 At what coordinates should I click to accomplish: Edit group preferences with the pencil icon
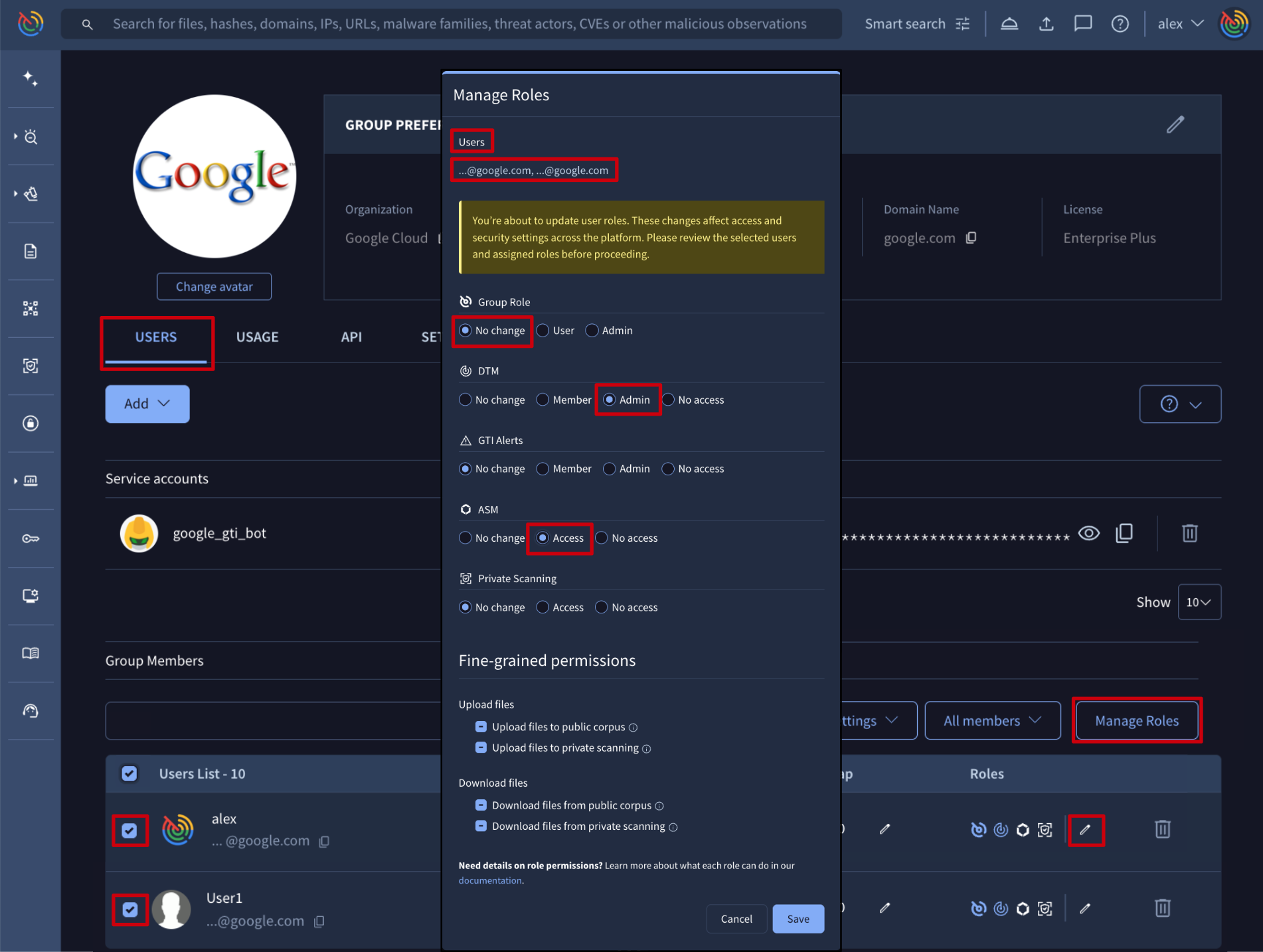click(1175, 124)
